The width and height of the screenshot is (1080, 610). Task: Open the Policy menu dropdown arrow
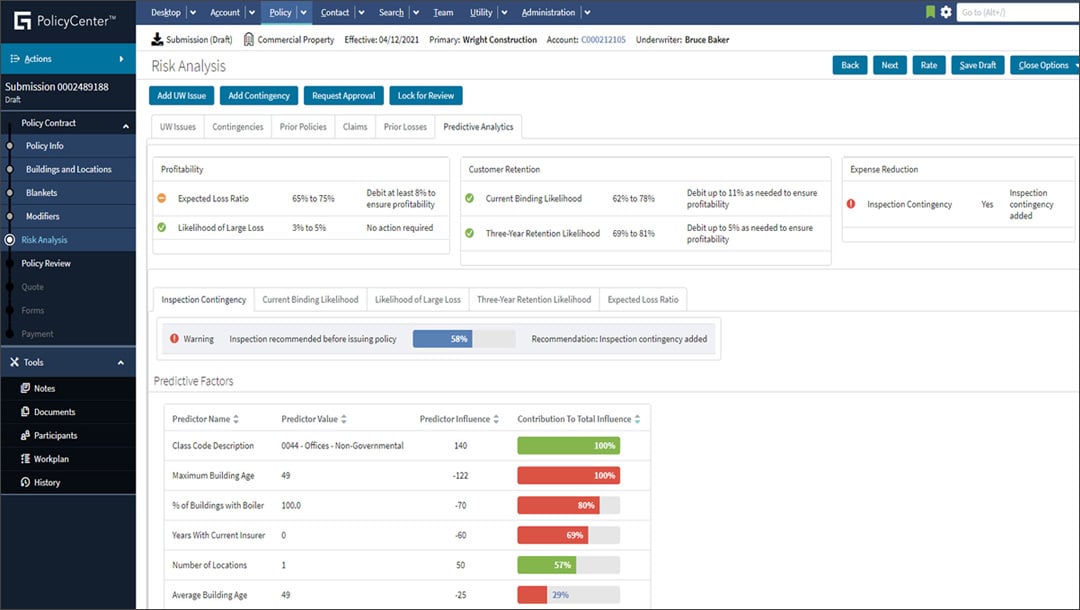[x=304, y=12]
